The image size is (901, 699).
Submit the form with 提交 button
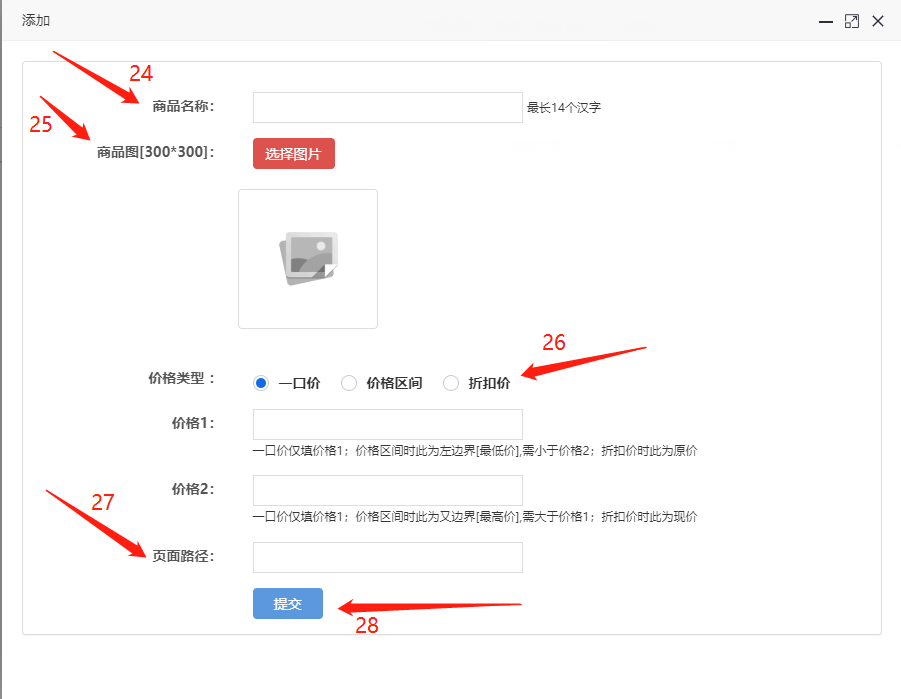coord(288,604)
